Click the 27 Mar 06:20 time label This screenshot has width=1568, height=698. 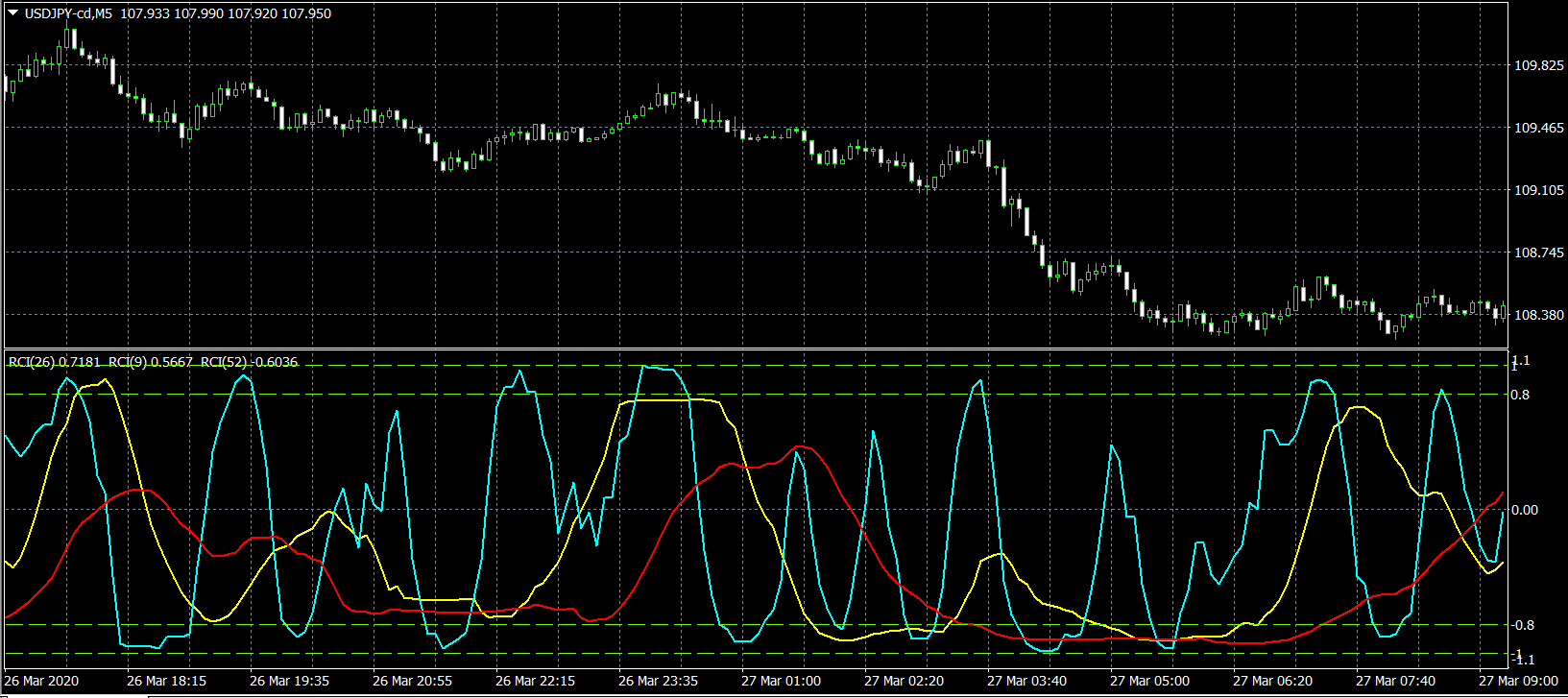1273,681
